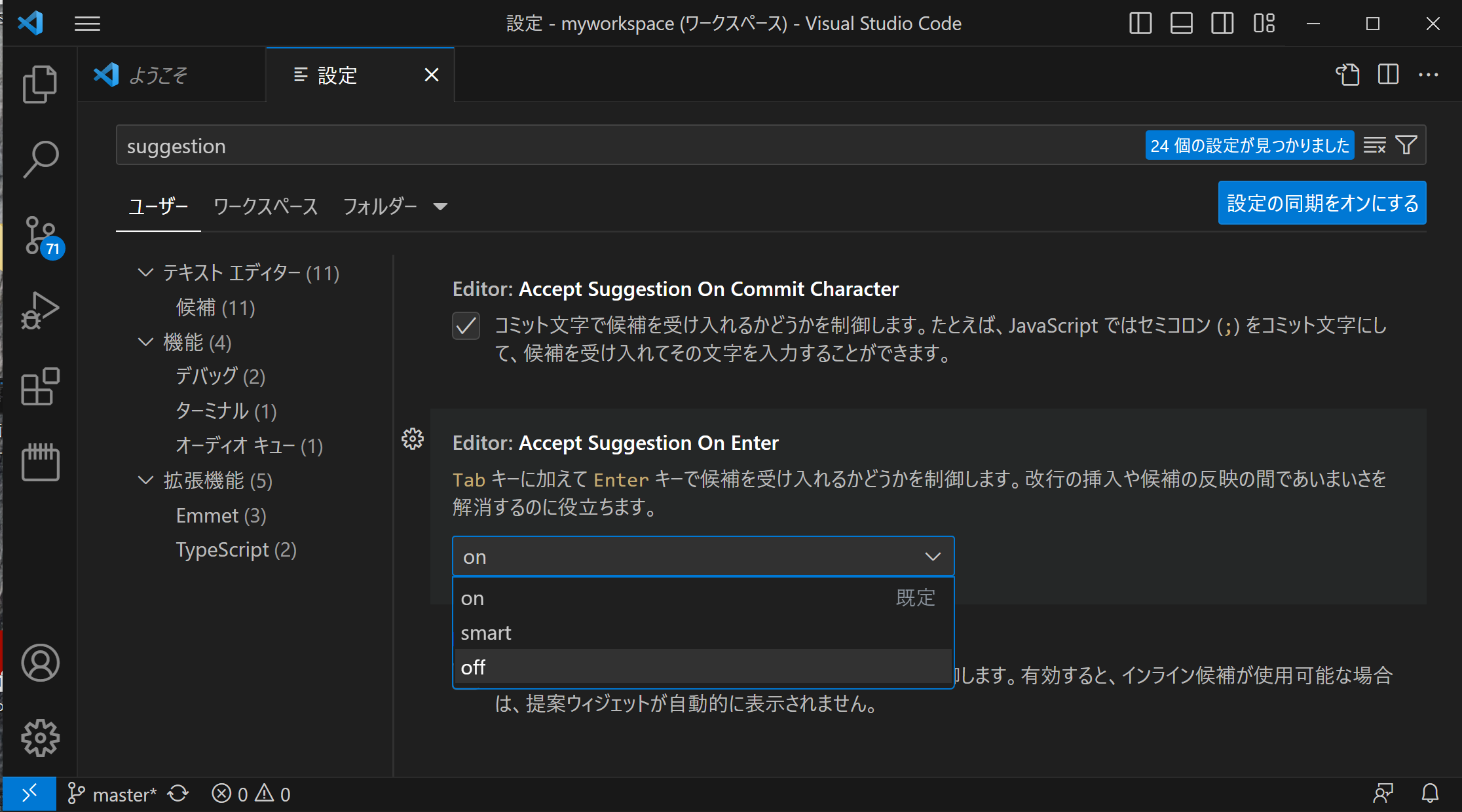Click the Accept Suggestion On Enter heading
Image resolution: width=1462 pixels, height=812 pixels.
615,443
